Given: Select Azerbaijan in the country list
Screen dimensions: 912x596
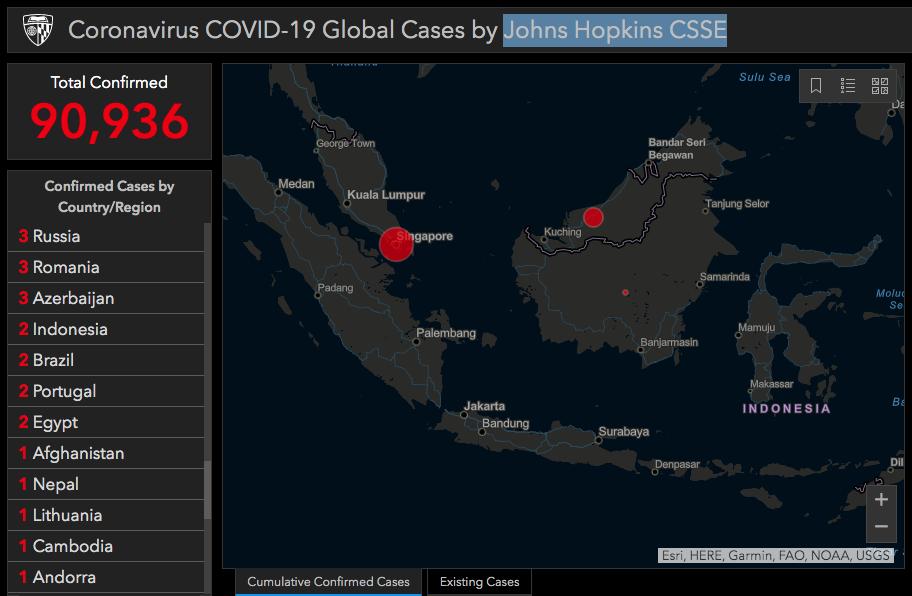Looking at the screenshot, I should [x=106, y=298].
